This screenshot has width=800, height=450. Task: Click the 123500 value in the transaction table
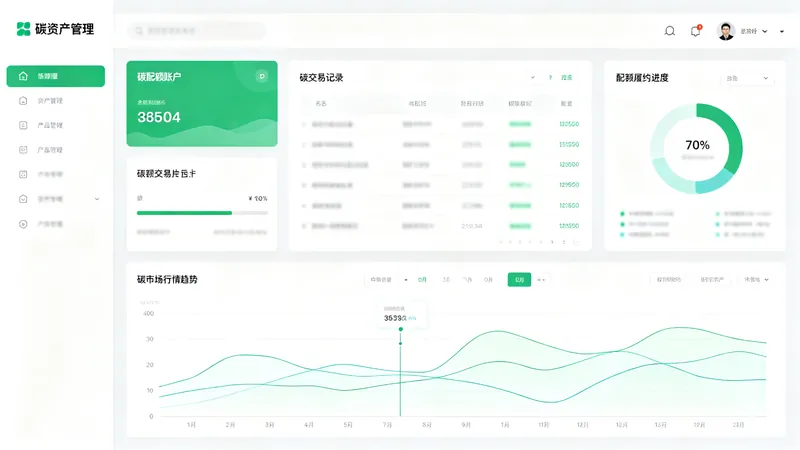pos(569,165)
